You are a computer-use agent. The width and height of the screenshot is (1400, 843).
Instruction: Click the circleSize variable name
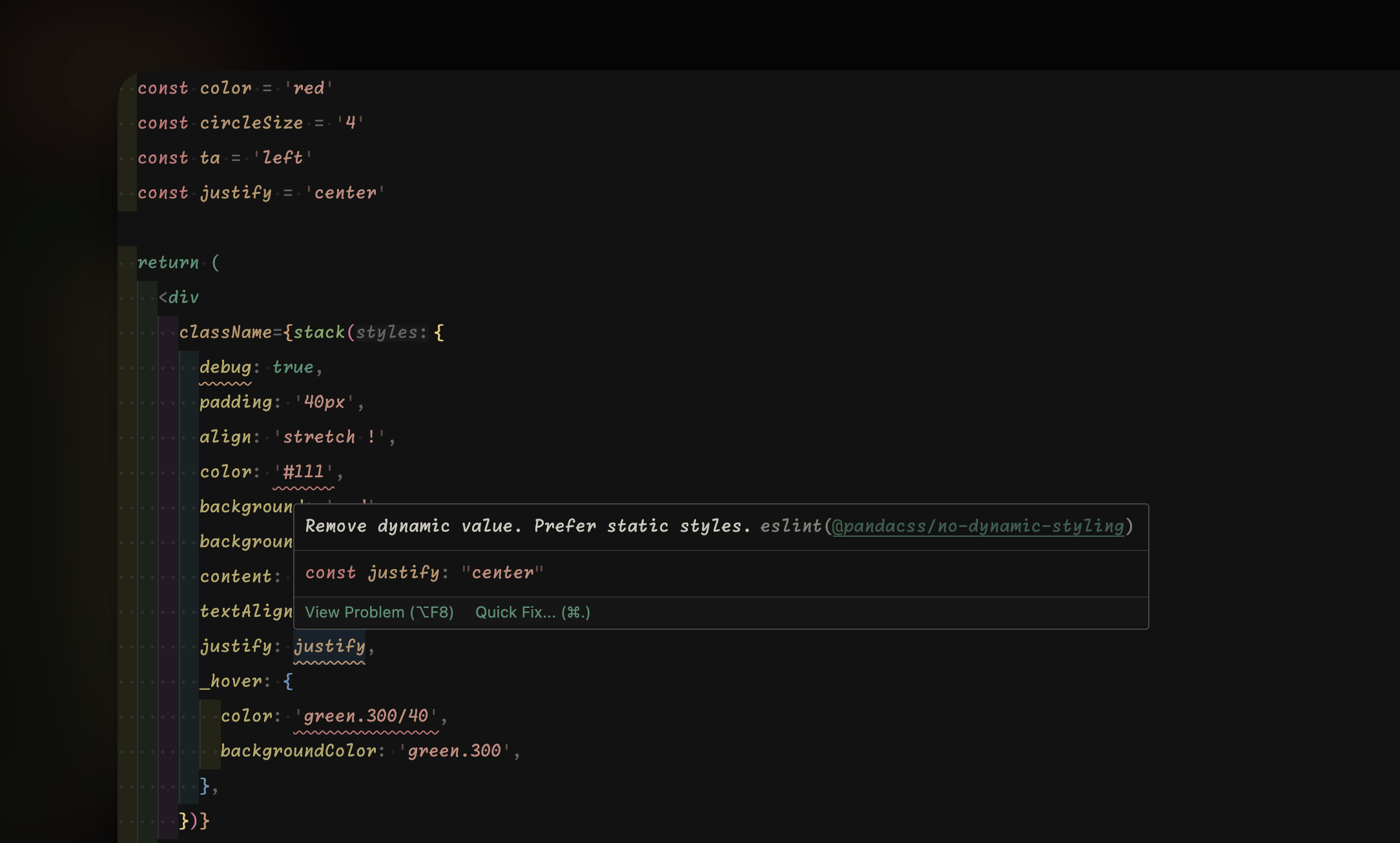[x=251, y=123]
